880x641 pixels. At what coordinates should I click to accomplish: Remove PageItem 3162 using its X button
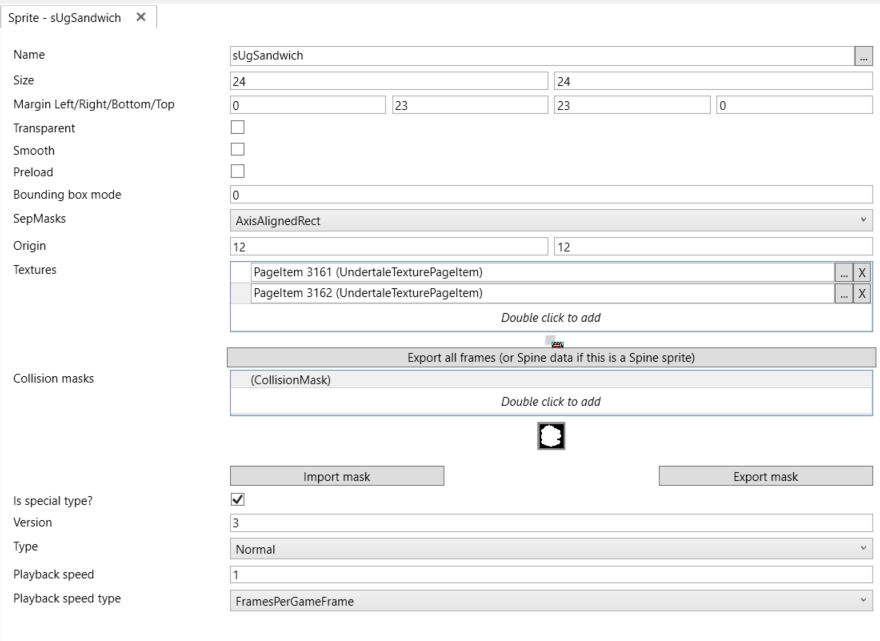(x=862, y=294)
